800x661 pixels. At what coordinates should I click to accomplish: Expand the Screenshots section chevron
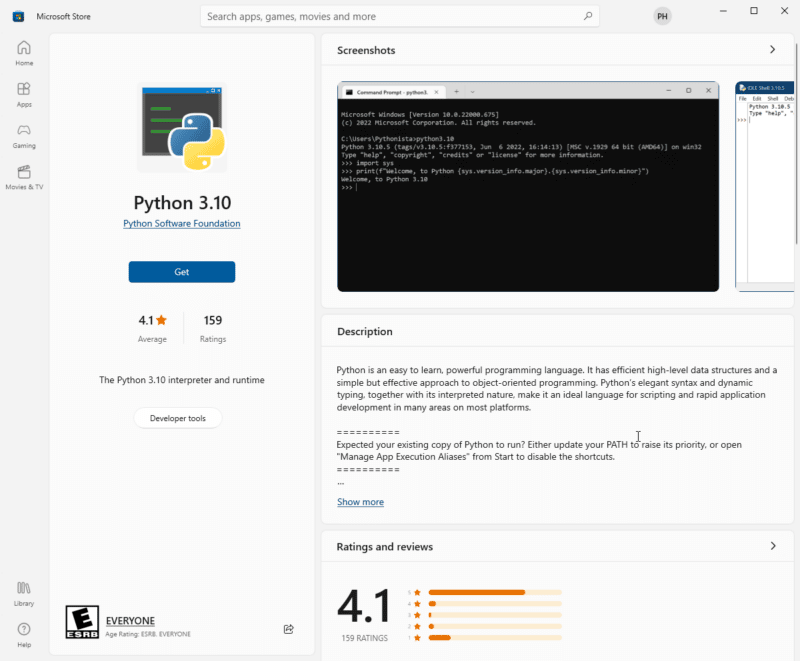(772, 50)
